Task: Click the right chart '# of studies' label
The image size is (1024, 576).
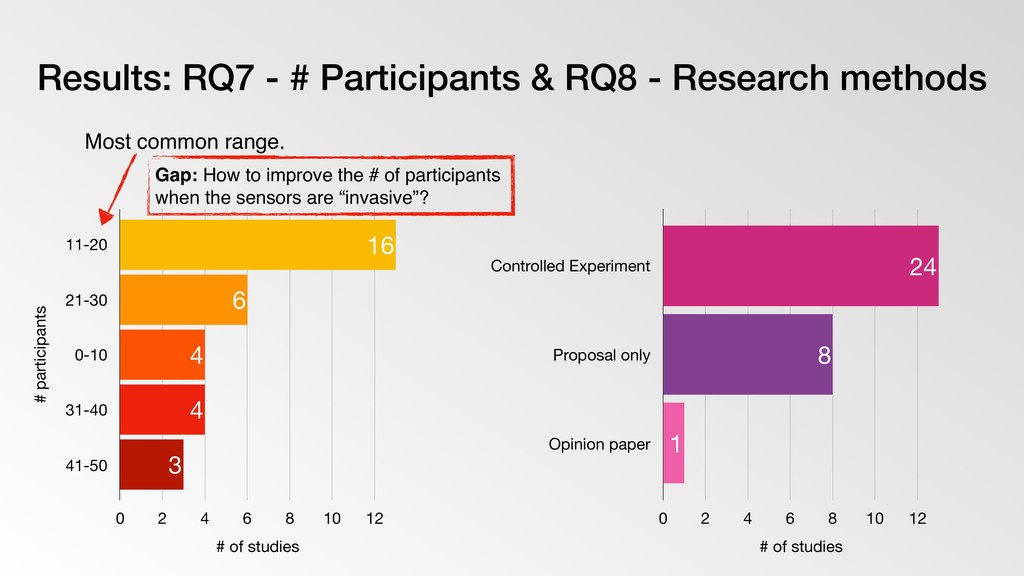Action: point(801,547)
